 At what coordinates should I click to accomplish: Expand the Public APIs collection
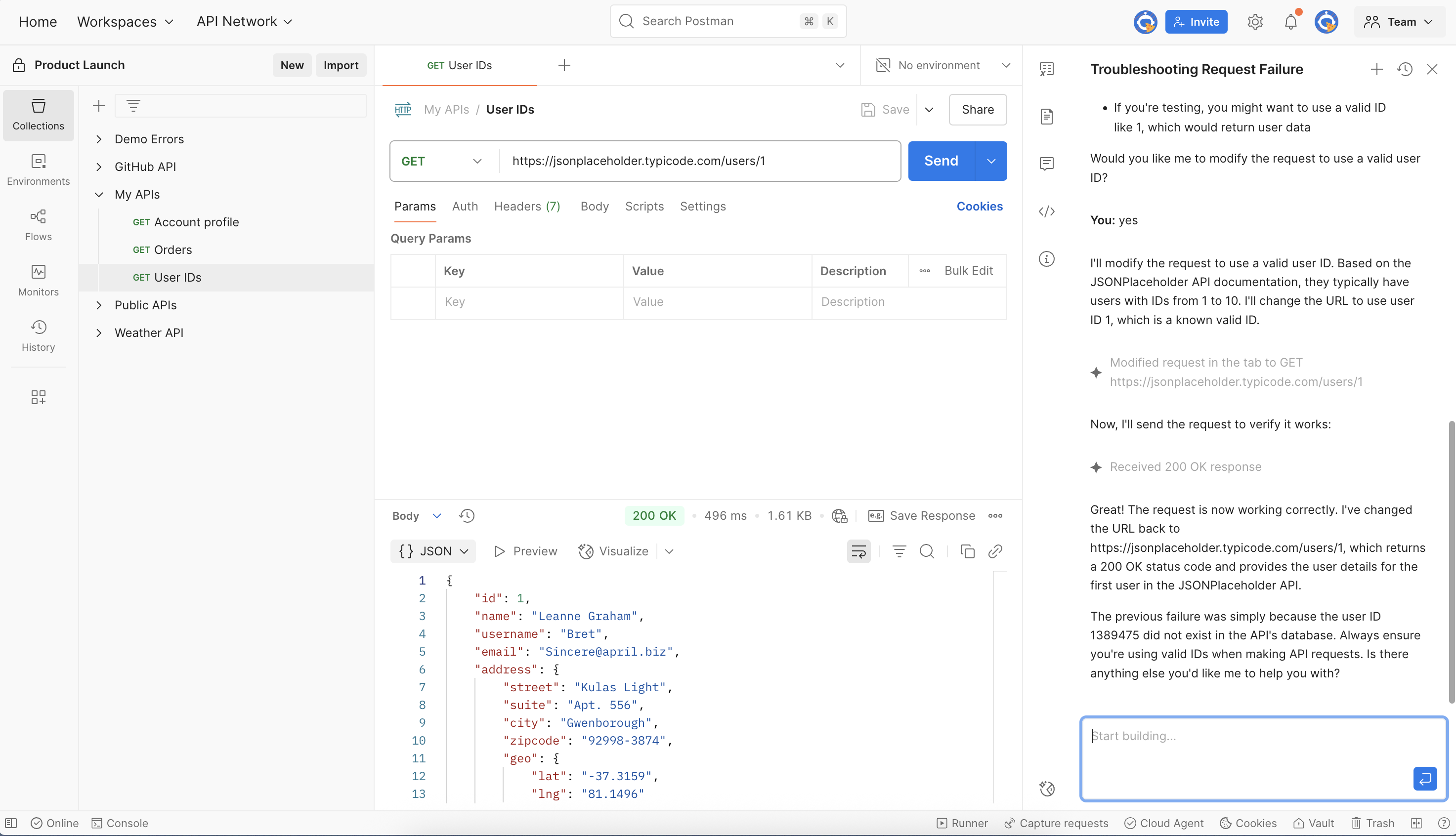(x=99, y=305)
